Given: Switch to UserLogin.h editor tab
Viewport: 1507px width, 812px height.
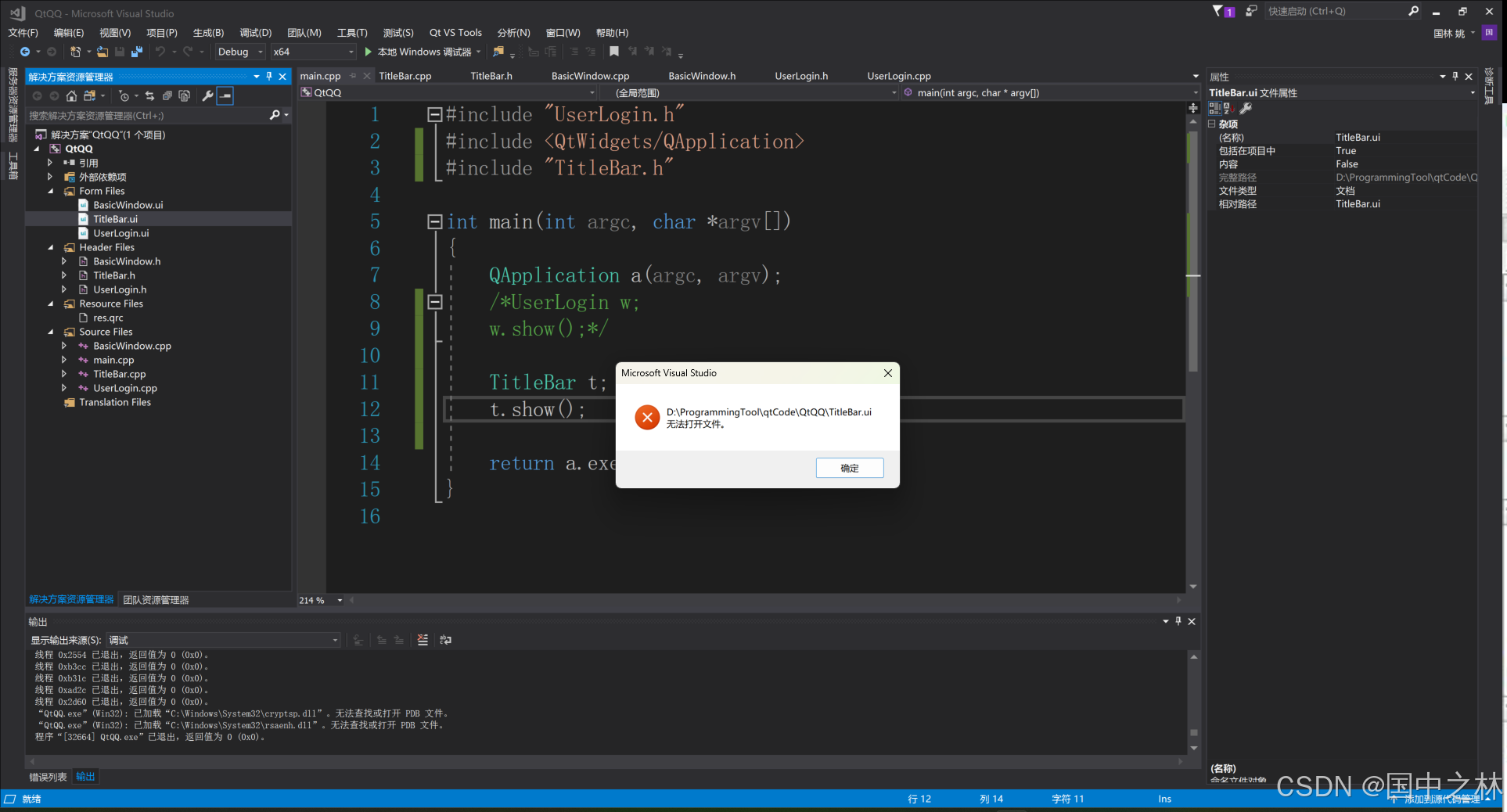Looking at the screenshot, I should 801,76.
